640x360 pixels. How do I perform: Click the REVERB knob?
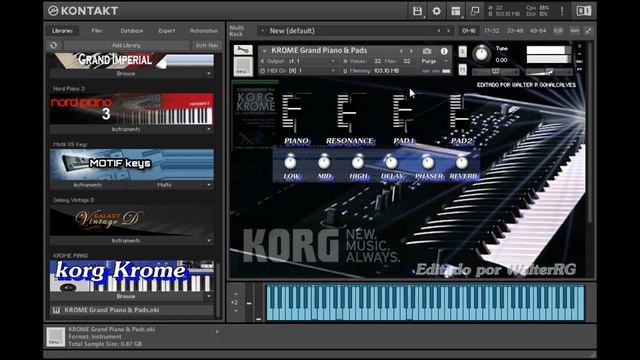(x=462, y=162)
